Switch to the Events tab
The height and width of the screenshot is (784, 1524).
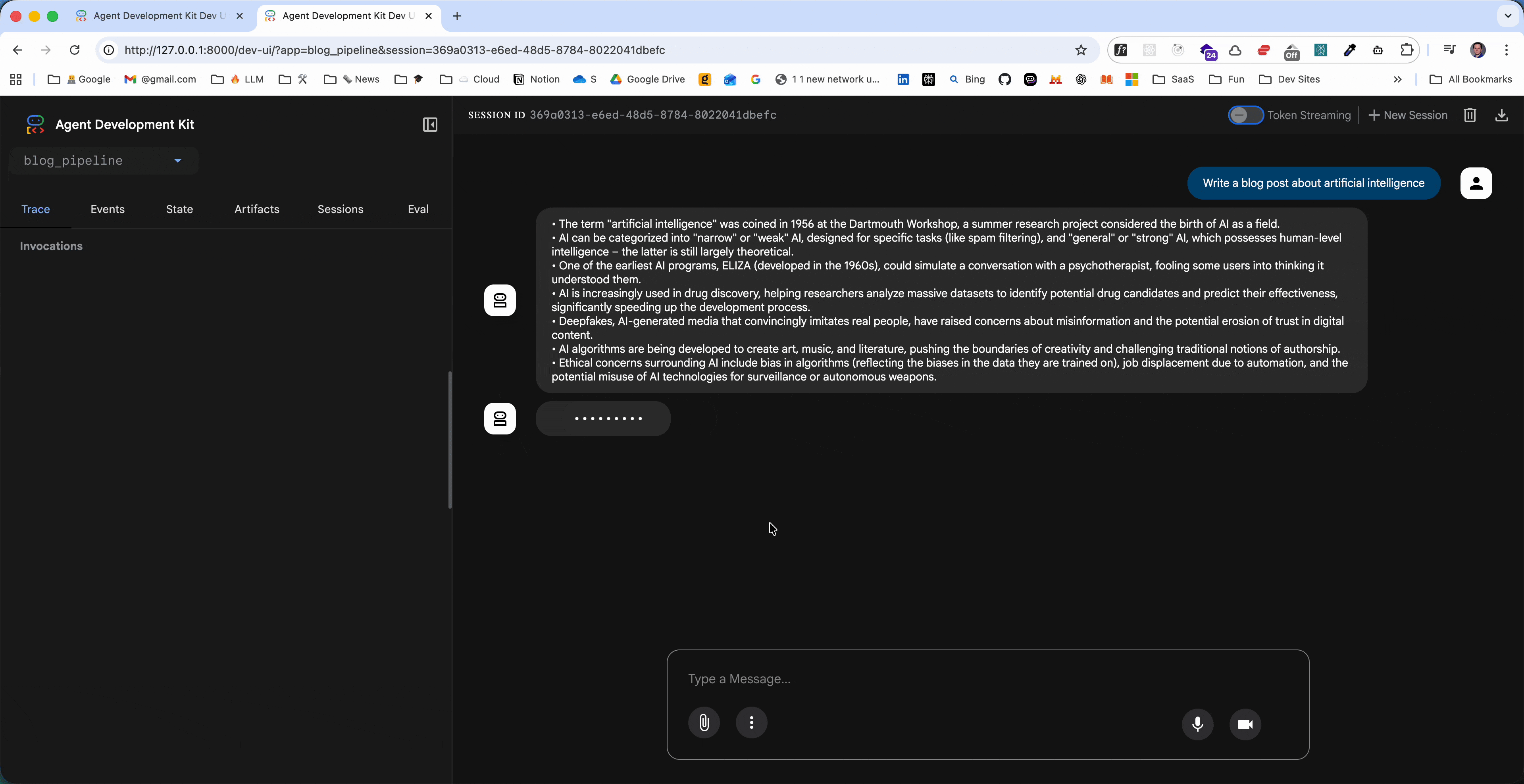tap(107, 209)
